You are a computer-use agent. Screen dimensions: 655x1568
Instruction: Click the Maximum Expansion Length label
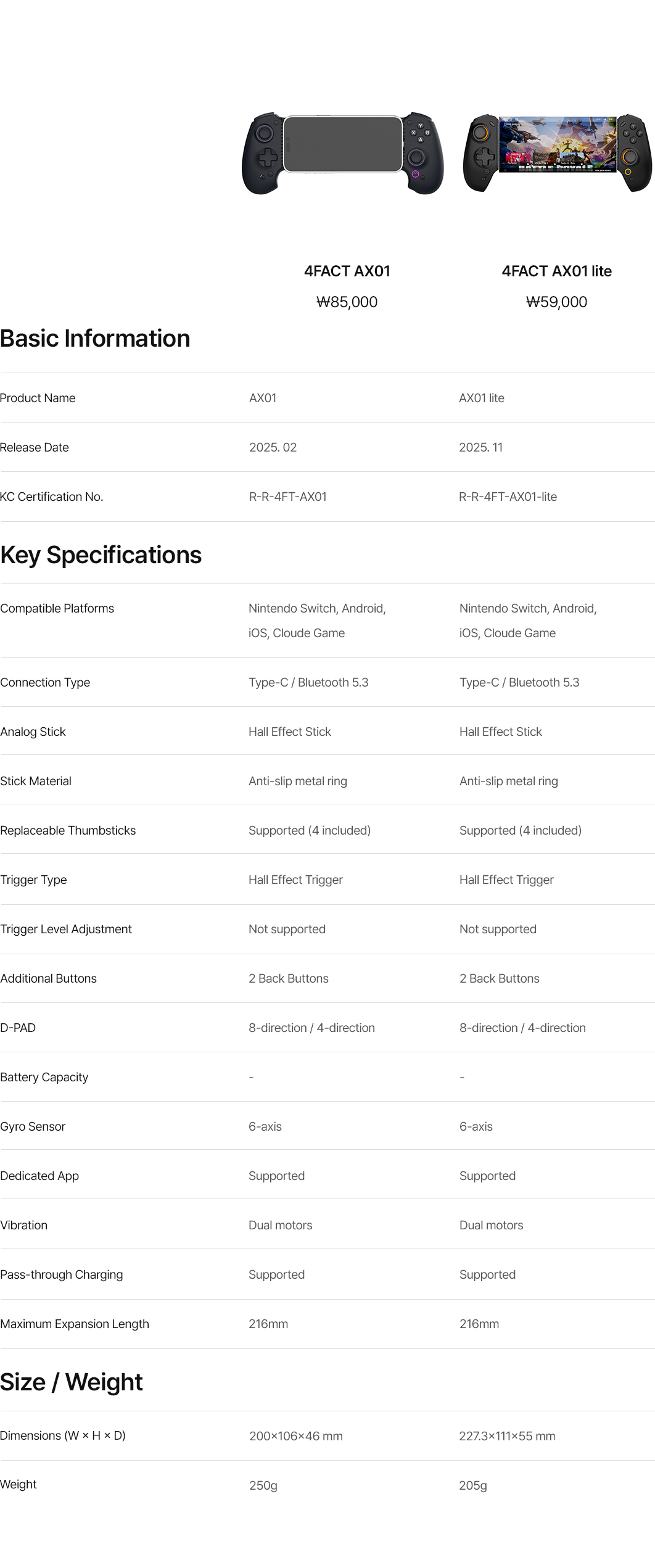click(75, 1324)
